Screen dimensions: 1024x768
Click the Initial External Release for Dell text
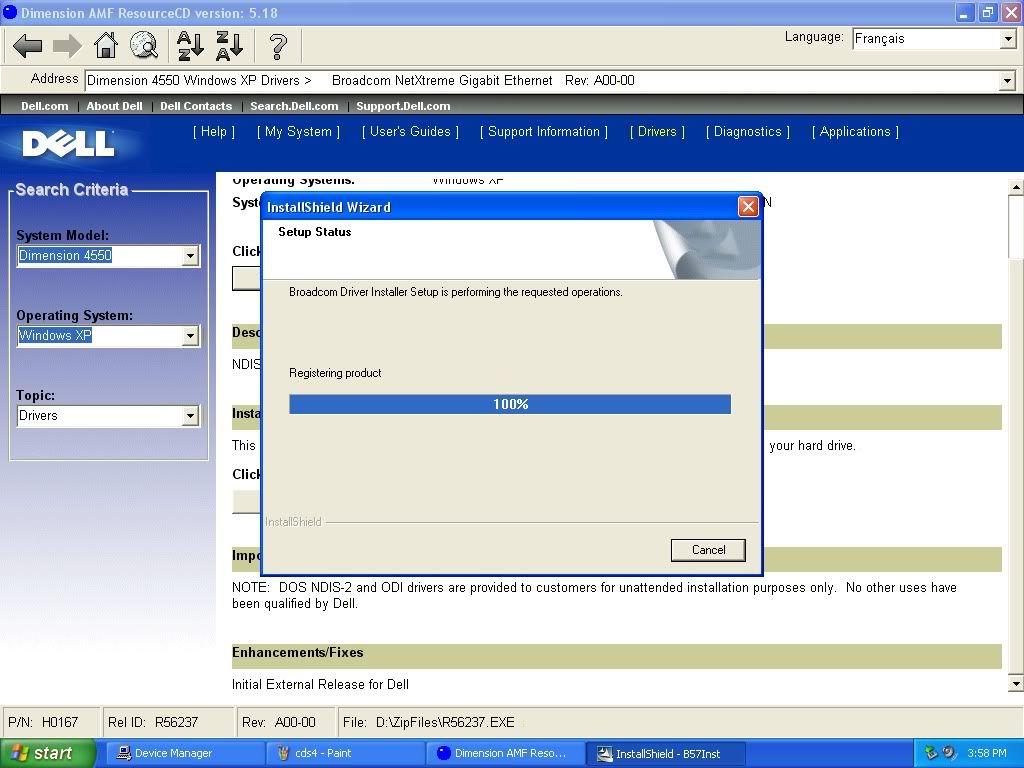click(320, 684)
